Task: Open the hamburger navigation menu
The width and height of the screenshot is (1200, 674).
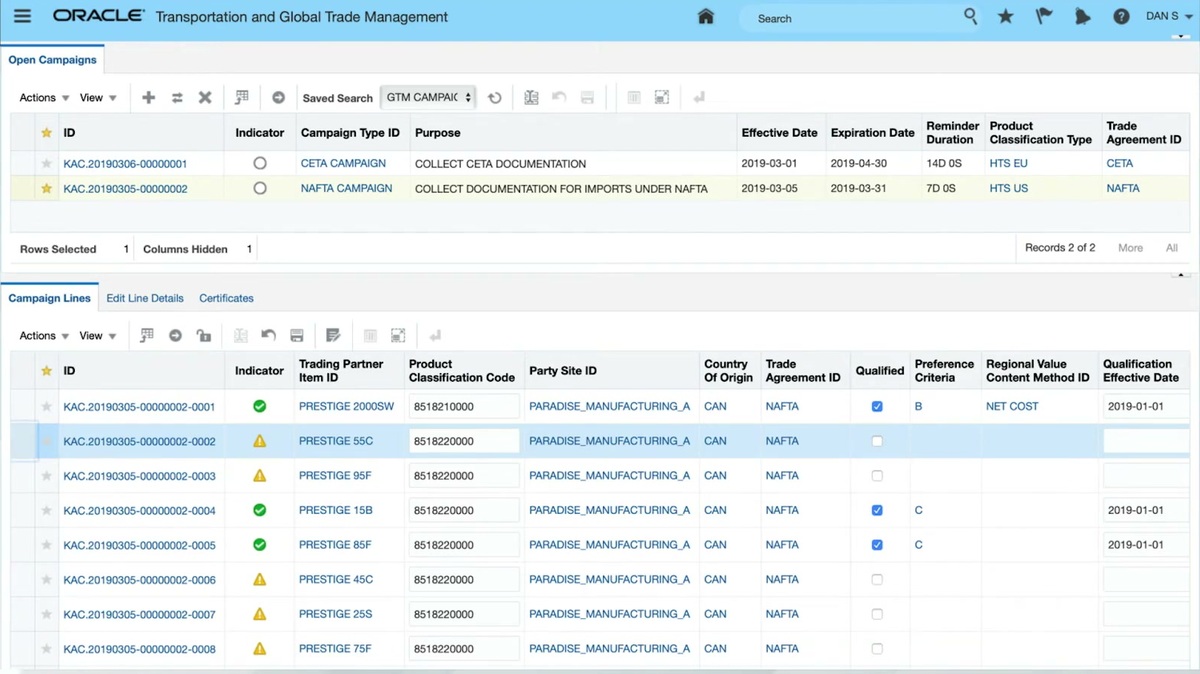Action: click(22, 17)
